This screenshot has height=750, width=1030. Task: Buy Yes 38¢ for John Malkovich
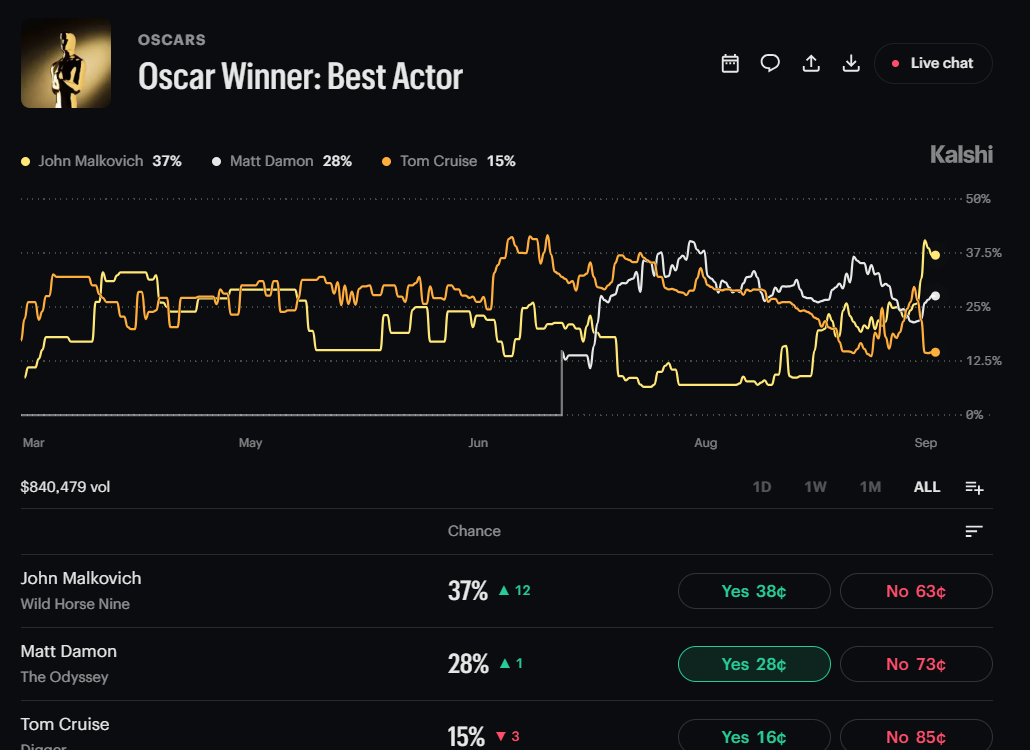[x=754, y=591]
